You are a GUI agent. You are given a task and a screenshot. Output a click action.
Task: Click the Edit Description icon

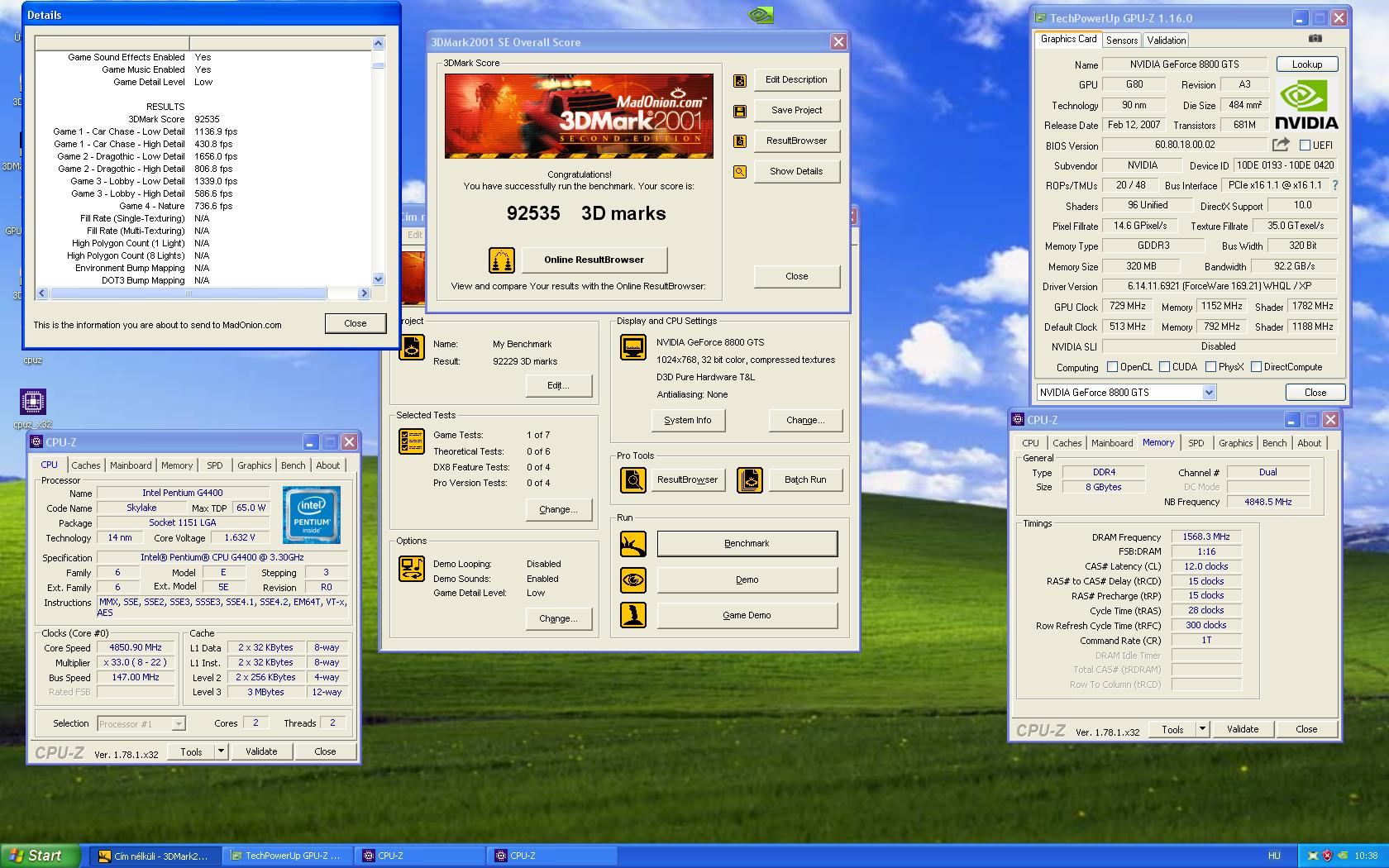(x=740, y=80)
